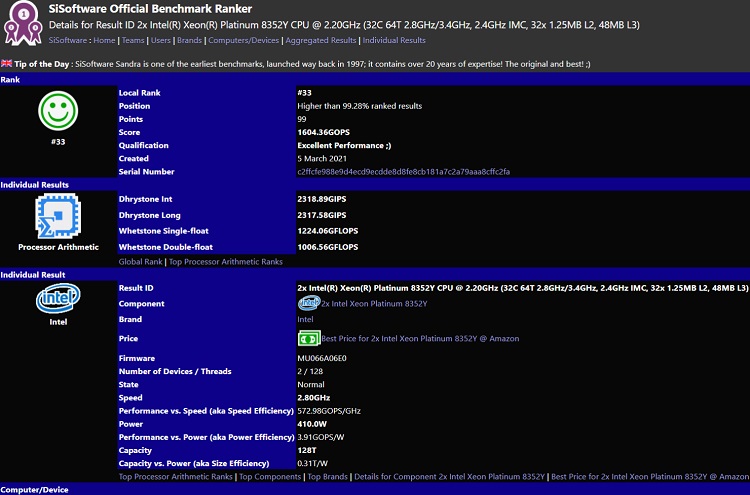Click the green smiley face rank icon
This screenshot has width=750, height=495.
pos(58,111)
